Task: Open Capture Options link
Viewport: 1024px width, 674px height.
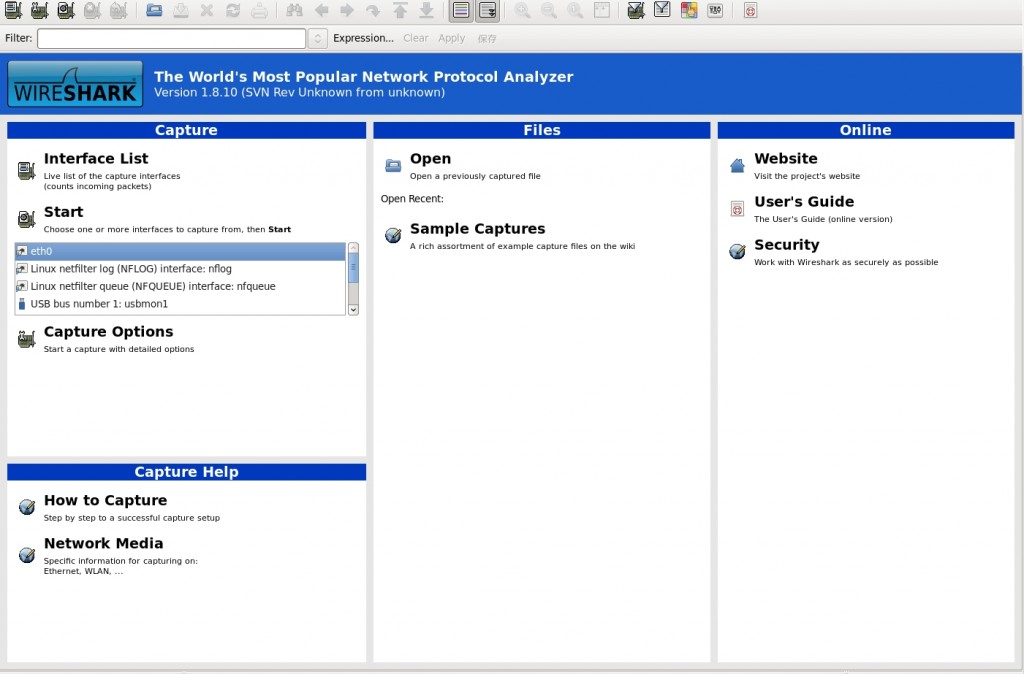Action: [x=108, y=332]
